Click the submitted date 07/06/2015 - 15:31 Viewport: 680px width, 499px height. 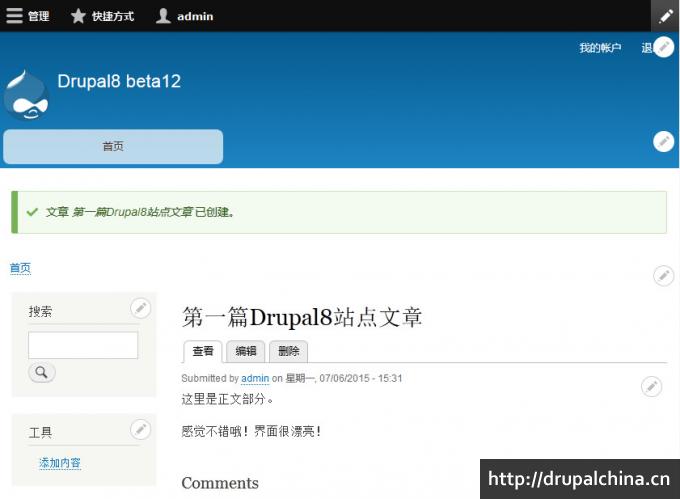tap(361, 378)
